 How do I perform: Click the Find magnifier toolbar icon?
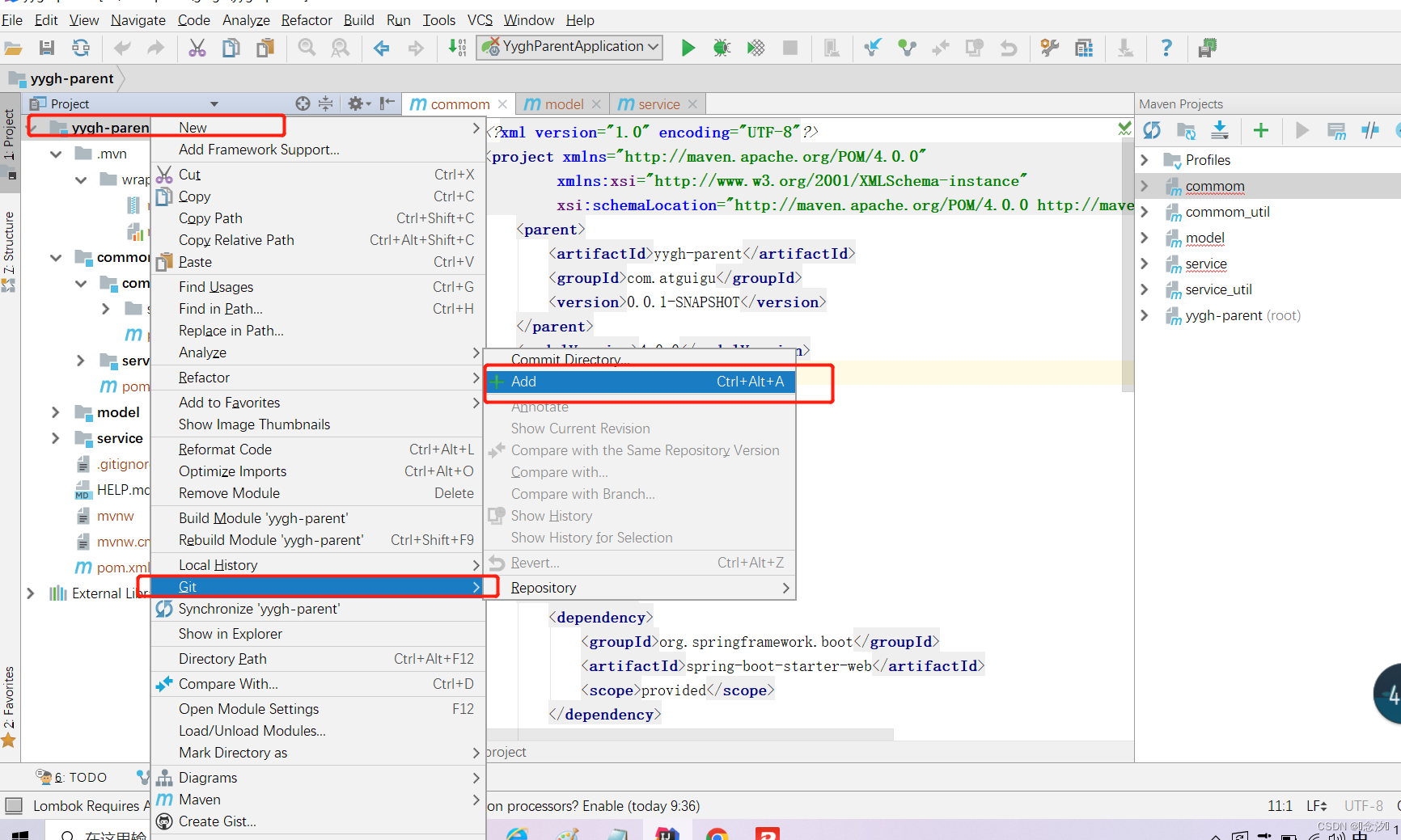point(307,48)
